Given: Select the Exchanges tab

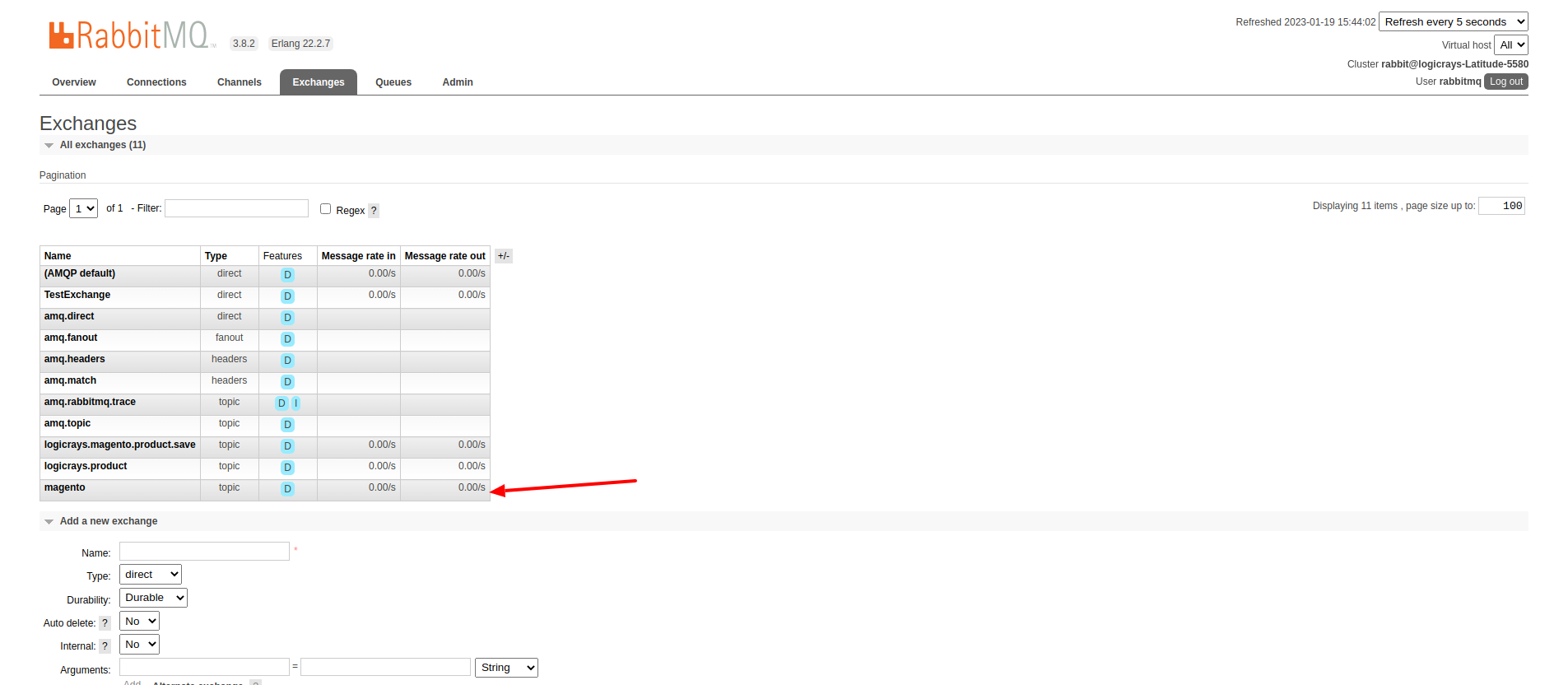Looking at the screenshot, I should (x=319, y=82).
